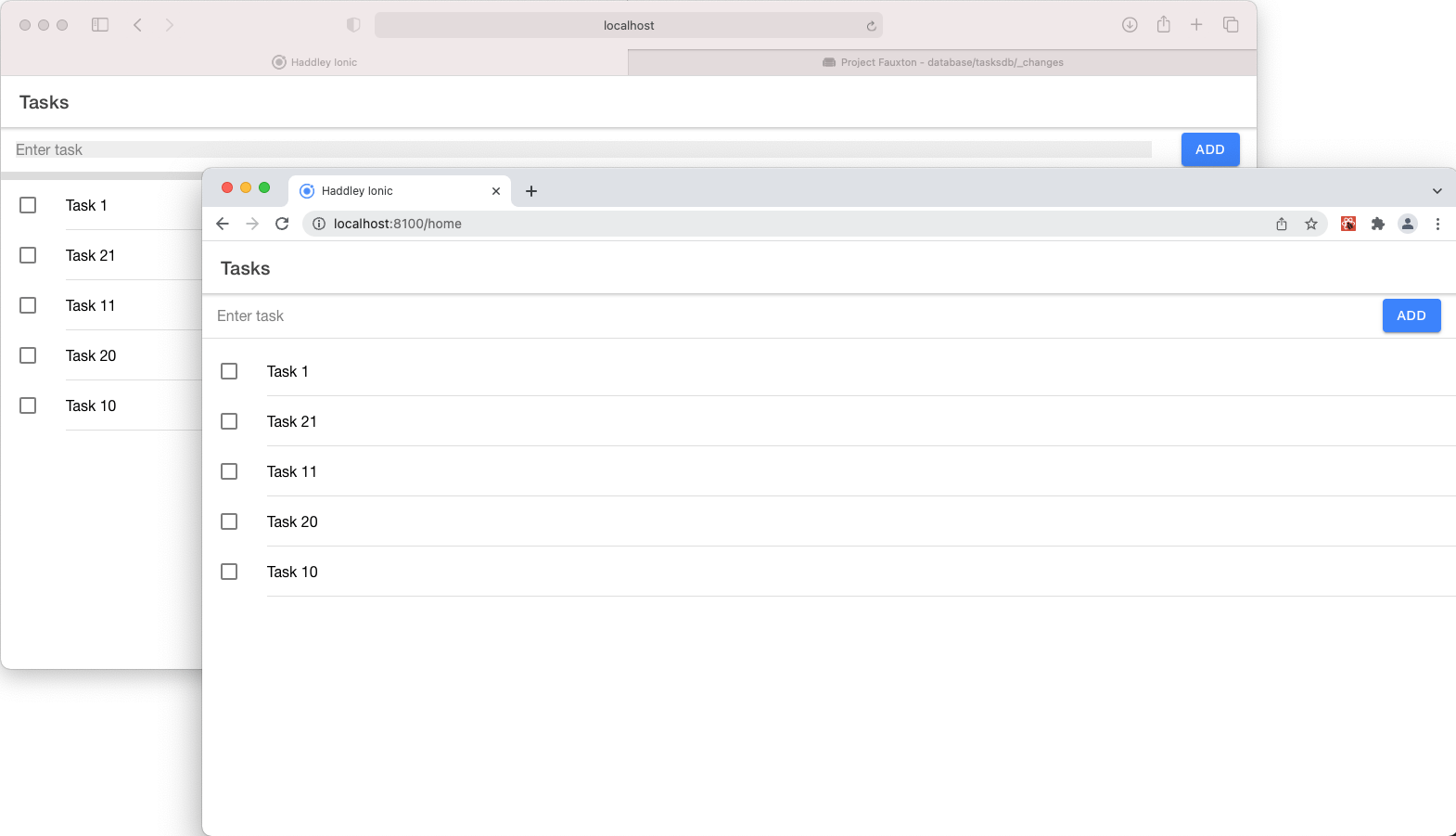Tick Task 21 in Safari window

[x=28, y=255]
